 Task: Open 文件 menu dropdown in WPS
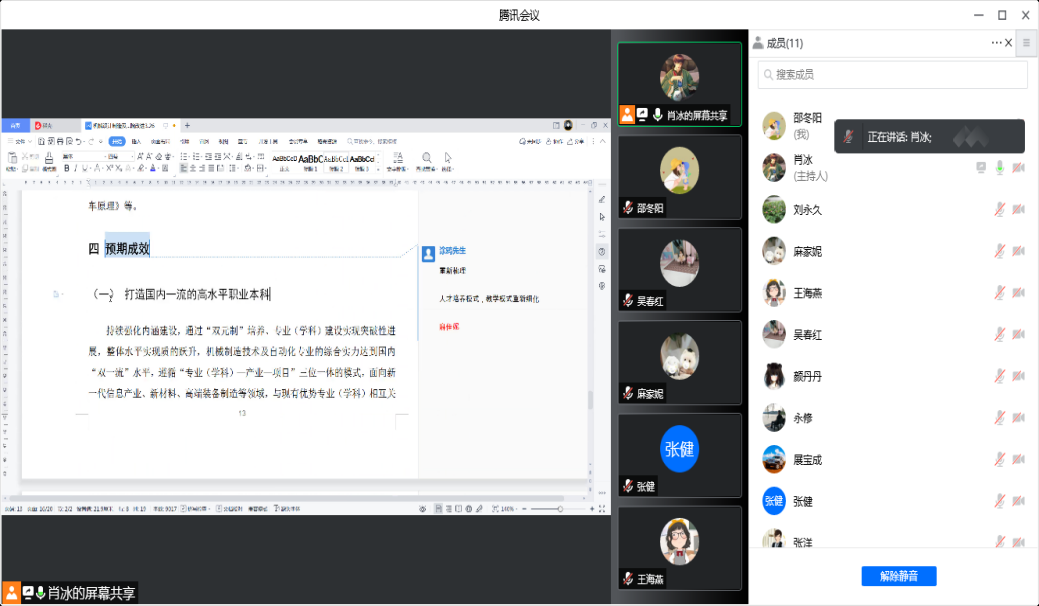pyautogui.click(x=23, y=141)
